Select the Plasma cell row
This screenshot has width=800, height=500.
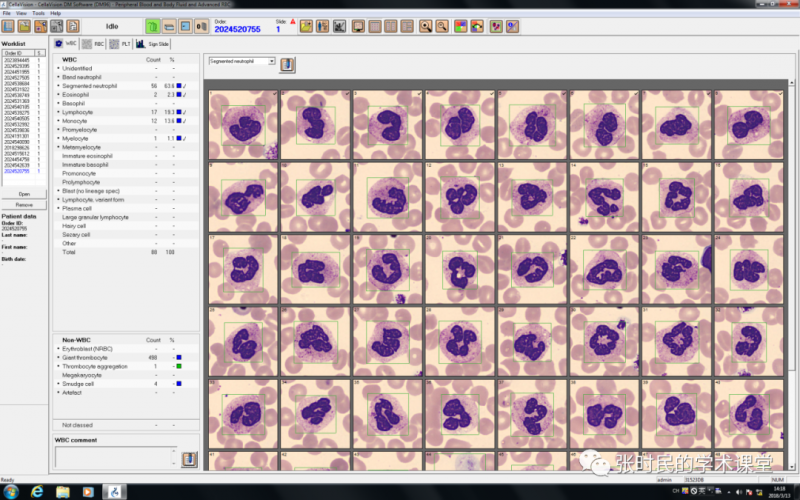point(126,208)
